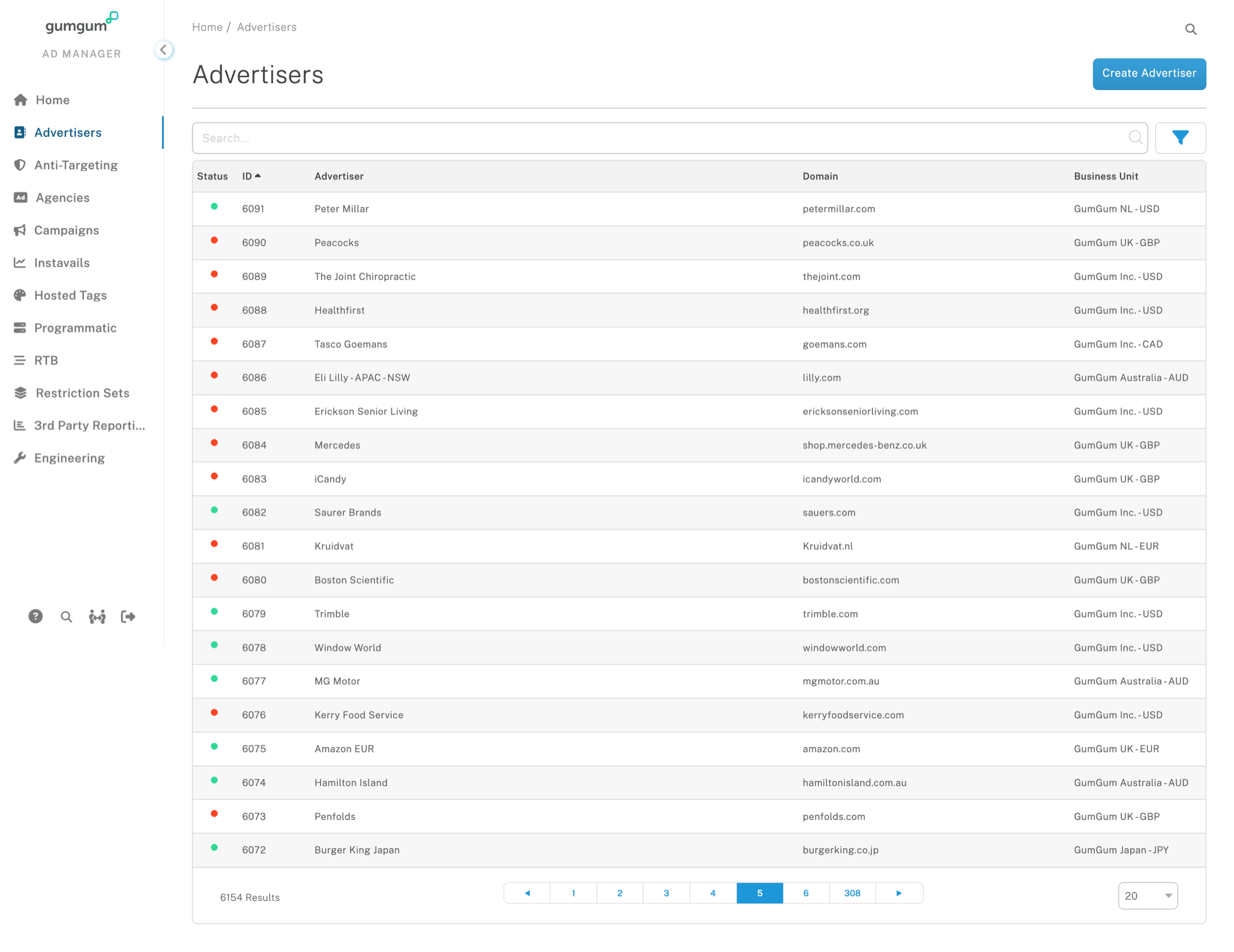
Task: Click the Create Advertiser button
Action: 1149,73
